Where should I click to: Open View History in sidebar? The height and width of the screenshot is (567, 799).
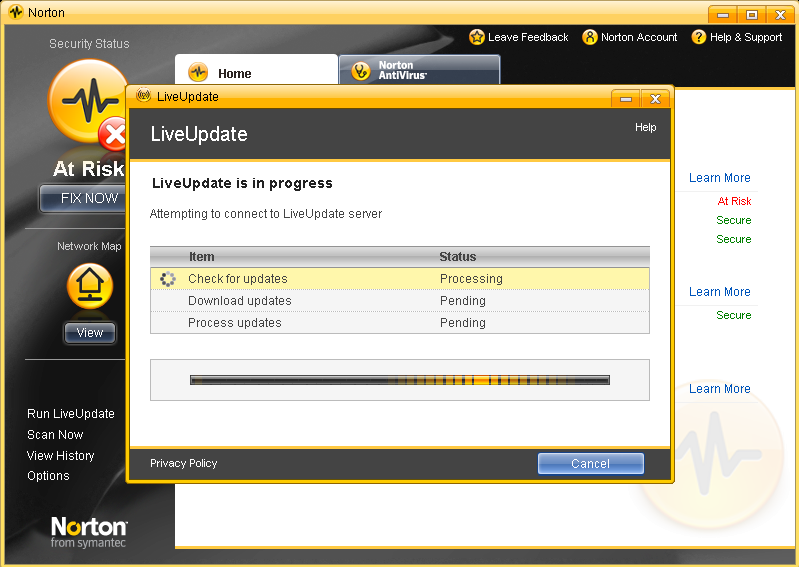(61, 455)
